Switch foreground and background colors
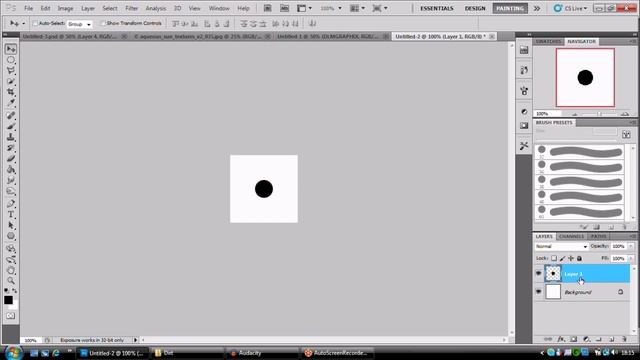This screenshot has height=360, width=640. 15,291
